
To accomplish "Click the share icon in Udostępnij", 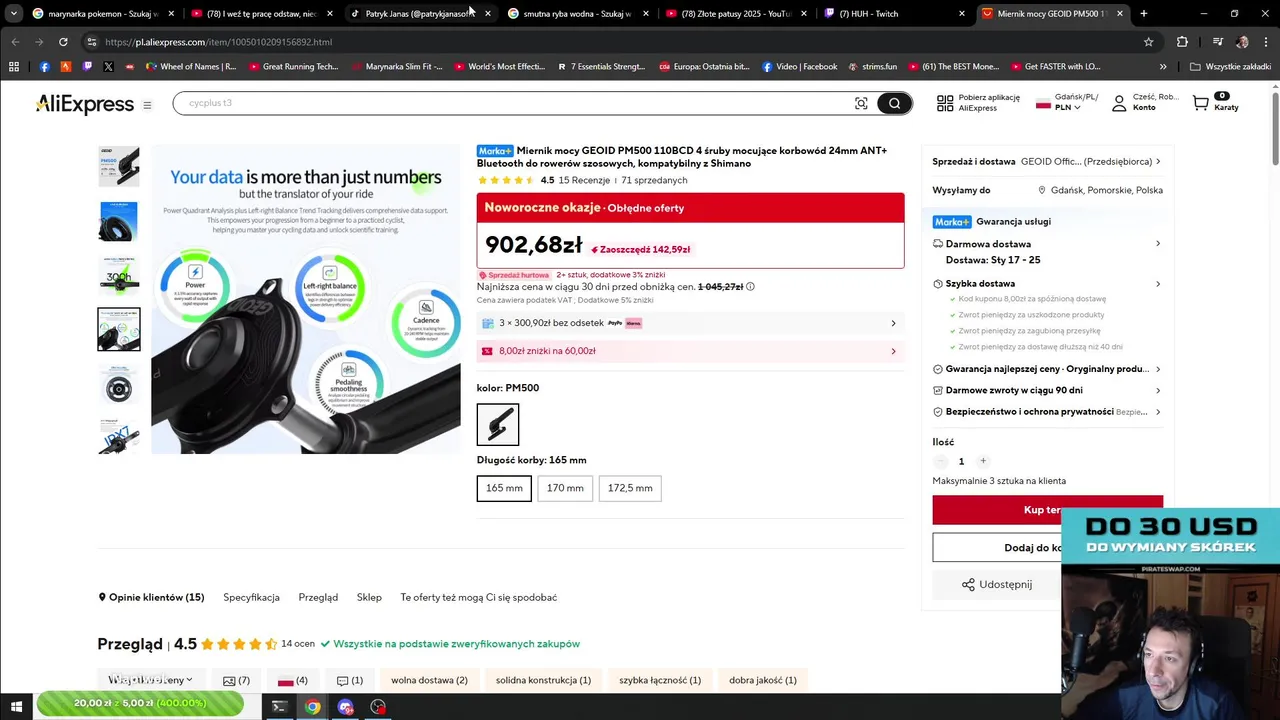I will click(968, 585).
